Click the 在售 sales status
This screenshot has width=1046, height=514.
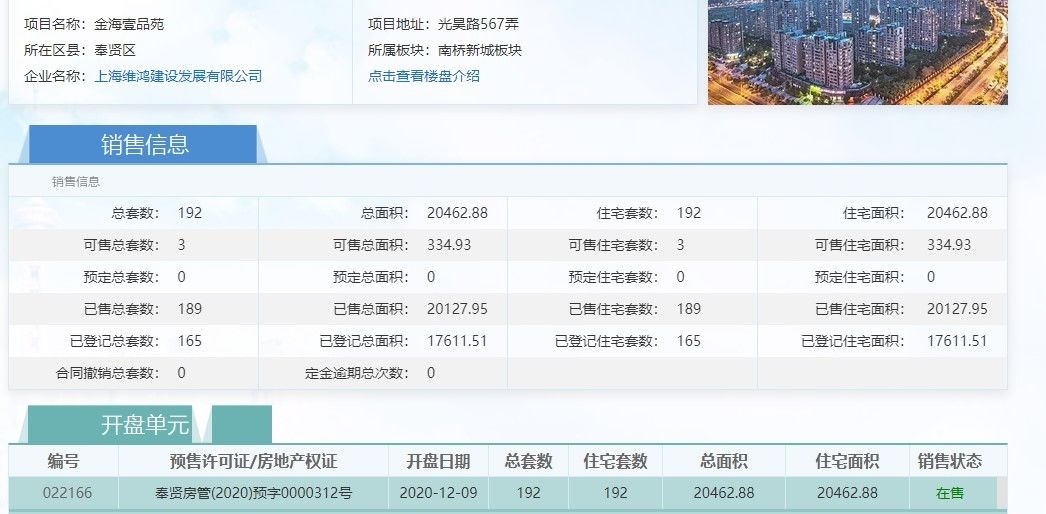pyautogui.click(x=950, y=493)
